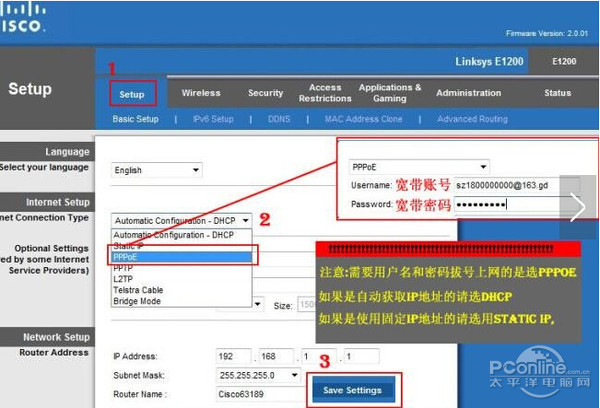
Task: Click the next-image arrow chevron
Action: [577, 207]
